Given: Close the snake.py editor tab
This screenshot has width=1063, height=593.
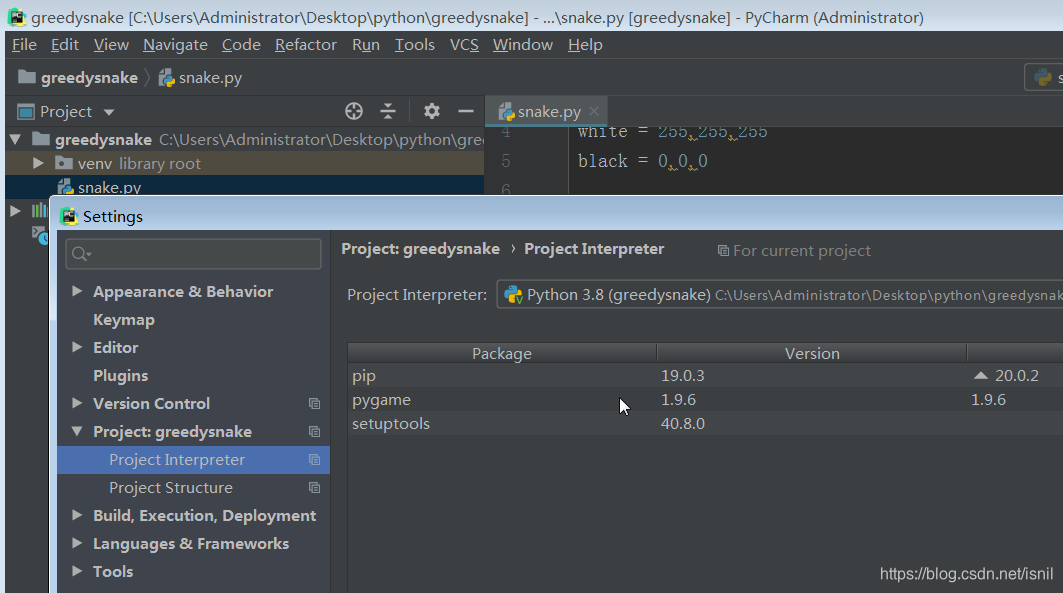Looking at the screenshot, I should [594, 110].
